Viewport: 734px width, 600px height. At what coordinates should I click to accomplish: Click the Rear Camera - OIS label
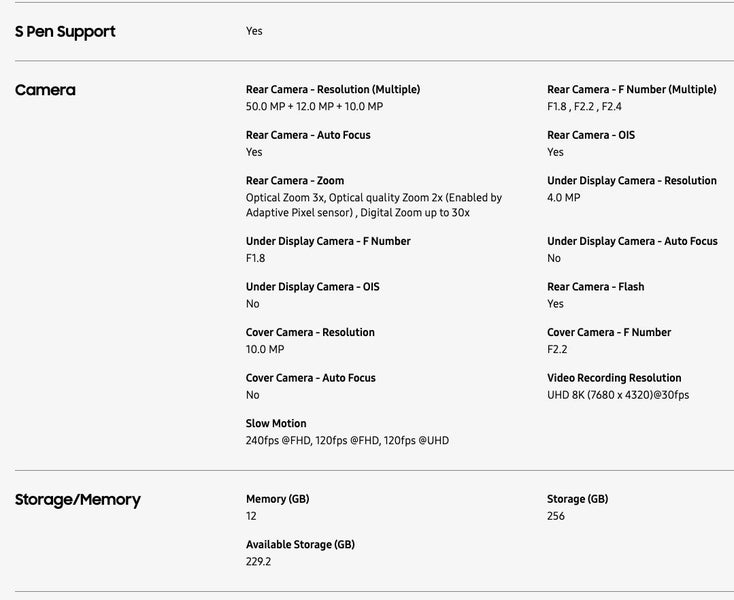[x=590, y=135]
